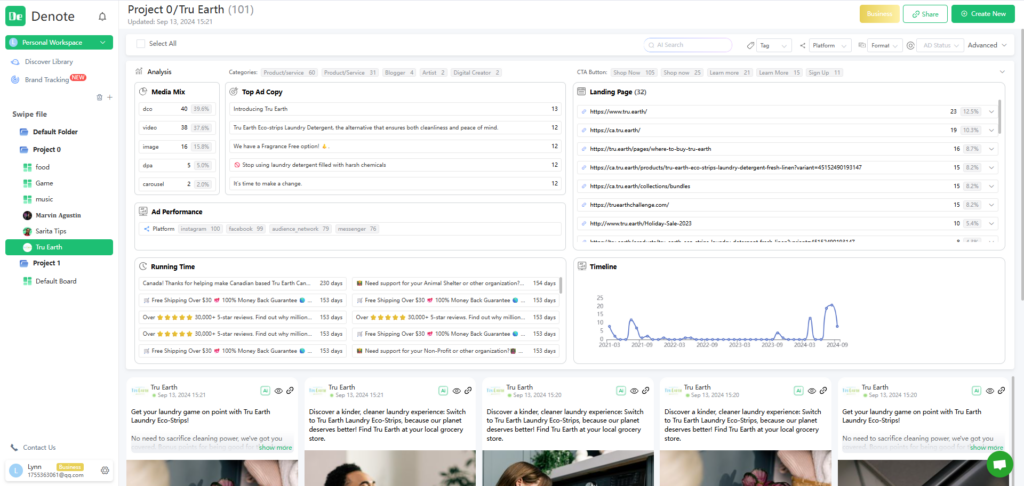Select the Tru Earth board in the sidebar
1024x486 pixels.
[x=59, y=248]
